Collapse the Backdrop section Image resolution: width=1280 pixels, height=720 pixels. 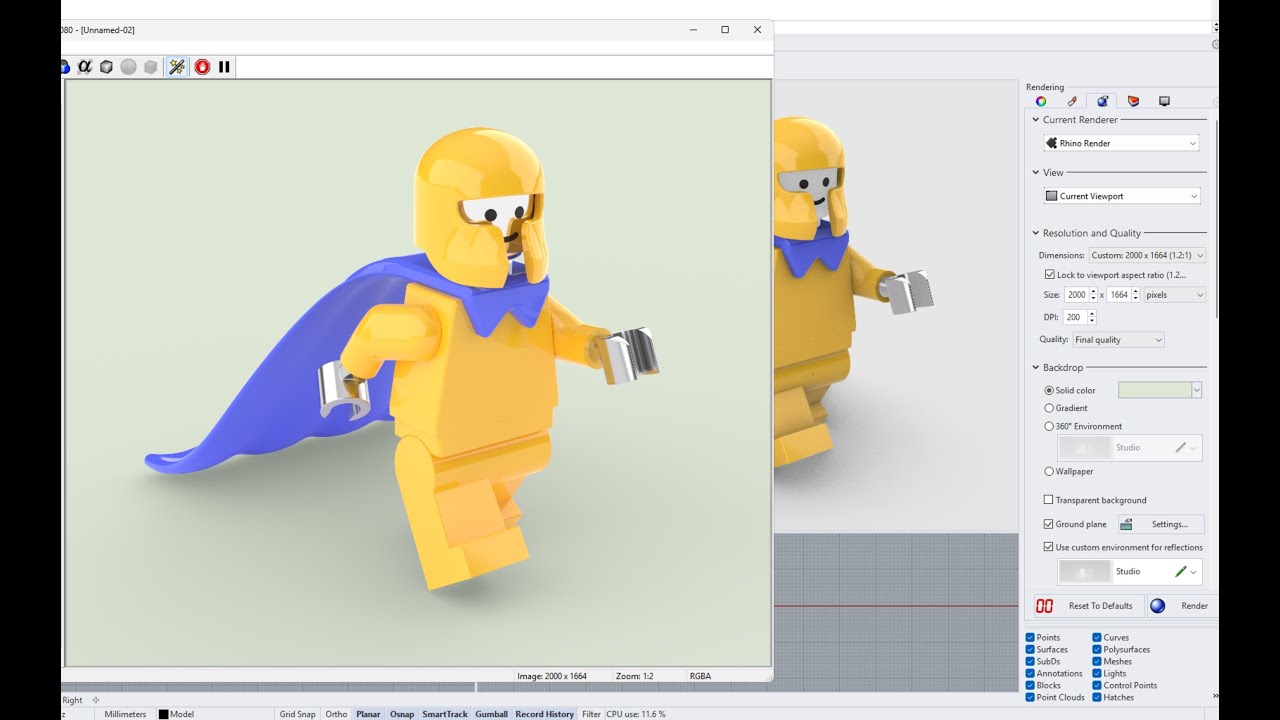1036,368
